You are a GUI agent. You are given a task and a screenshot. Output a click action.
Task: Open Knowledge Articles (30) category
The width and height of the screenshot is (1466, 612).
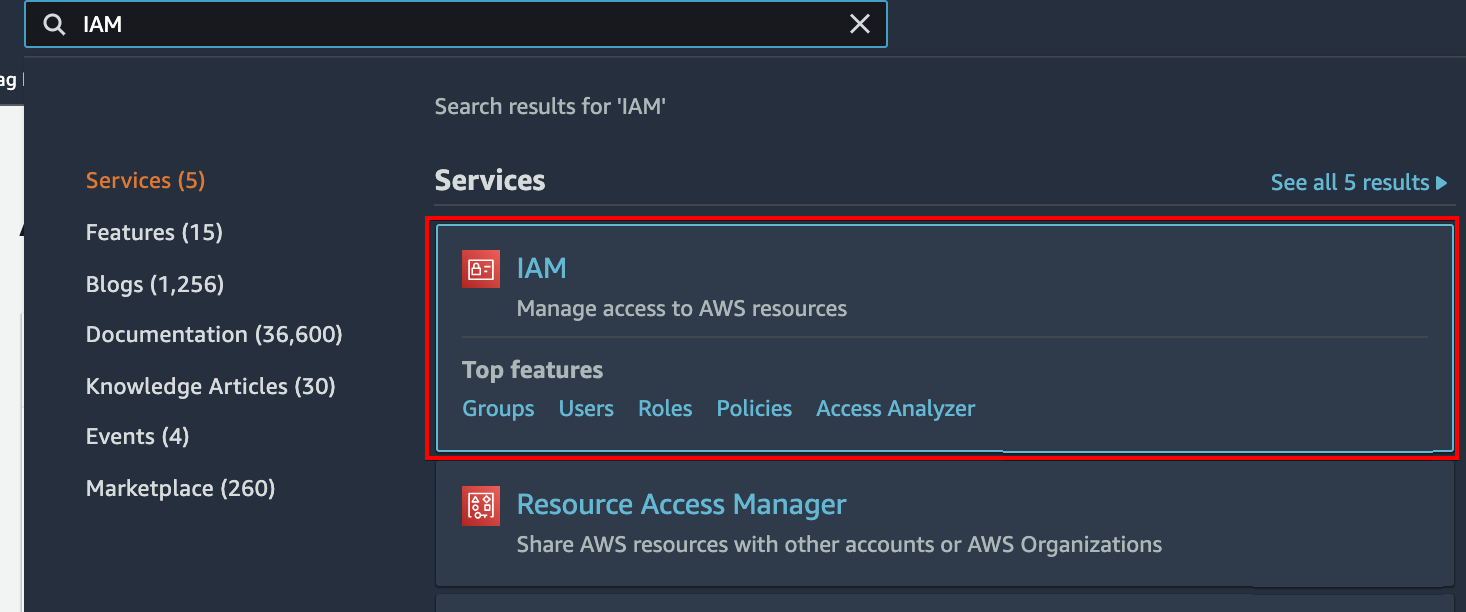(211, 386)
